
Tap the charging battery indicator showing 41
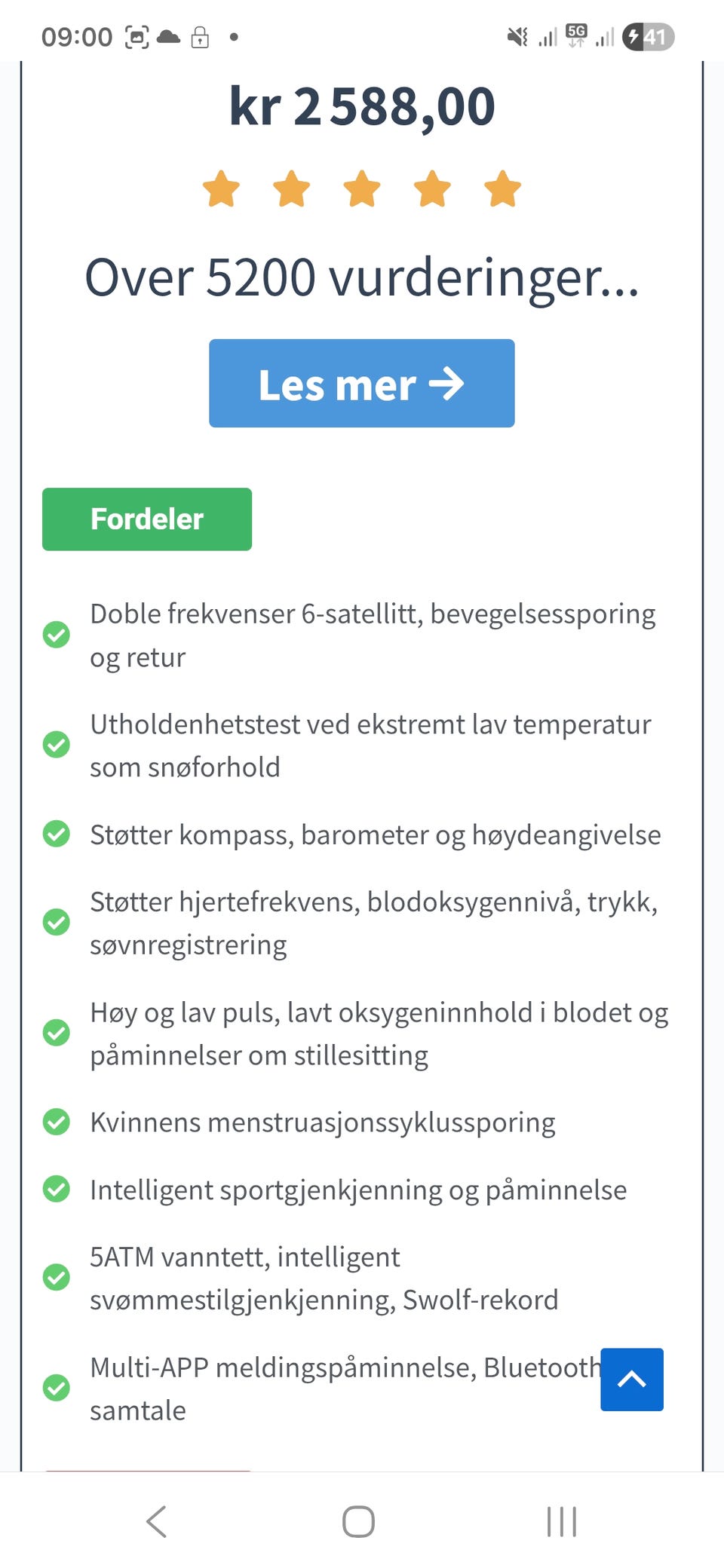(x=646, y=35)
